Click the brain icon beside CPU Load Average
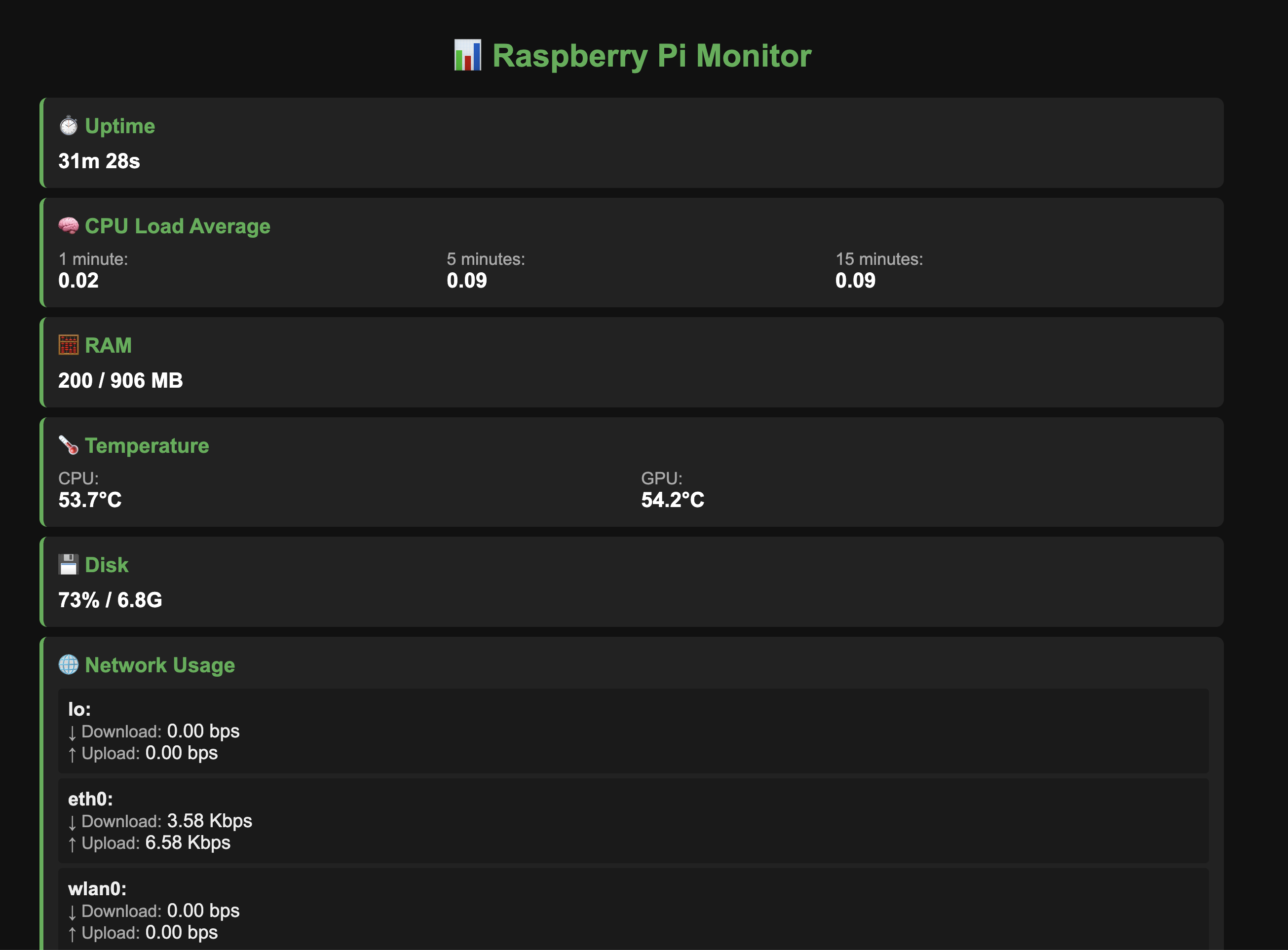The width and height of the screenshot is (1288, 950). pos(69,225)
